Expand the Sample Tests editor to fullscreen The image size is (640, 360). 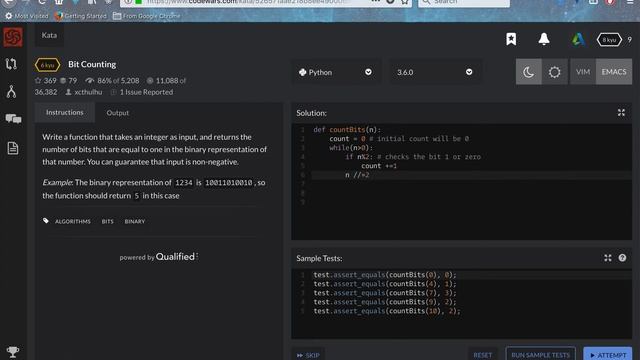(x=608, y=258)
